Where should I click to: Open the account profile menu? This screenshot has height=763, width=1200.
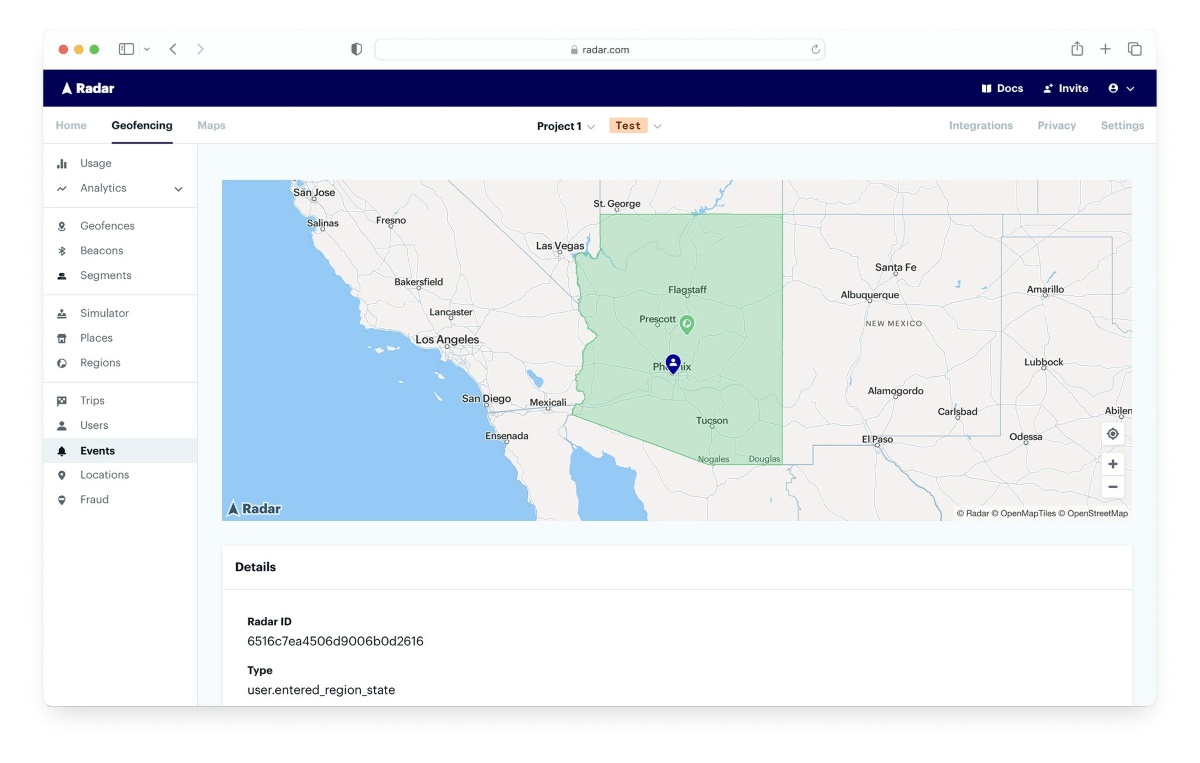[1121, 88]
